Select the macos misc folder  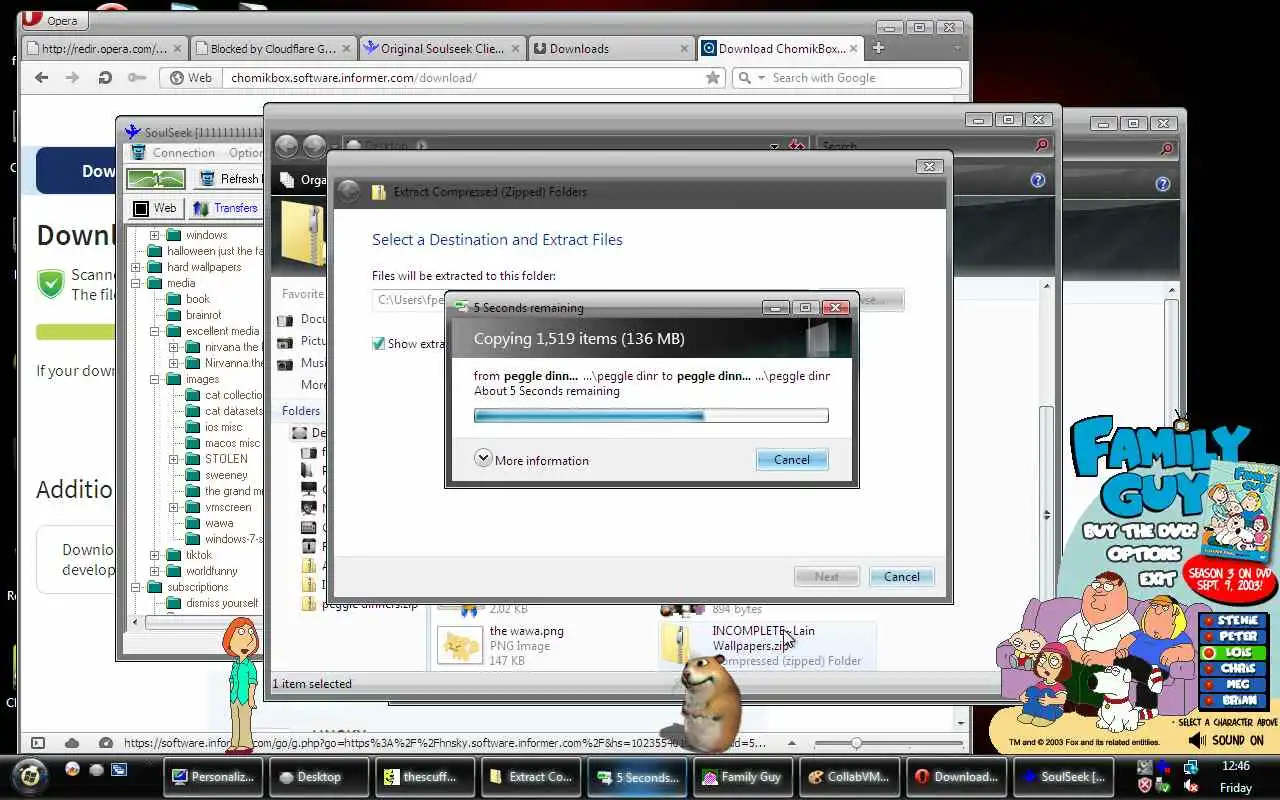pos(232,443)
